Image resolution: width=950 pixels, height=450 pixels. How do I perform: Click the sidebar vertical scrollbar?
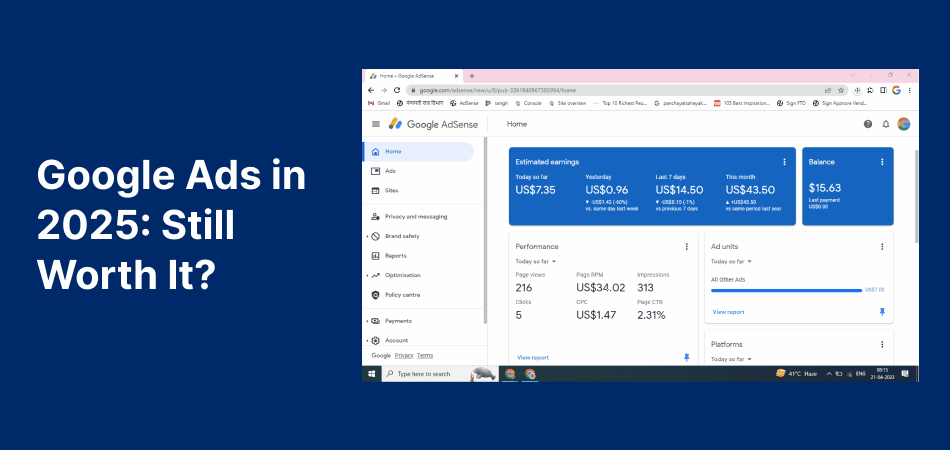click(485, 230)
